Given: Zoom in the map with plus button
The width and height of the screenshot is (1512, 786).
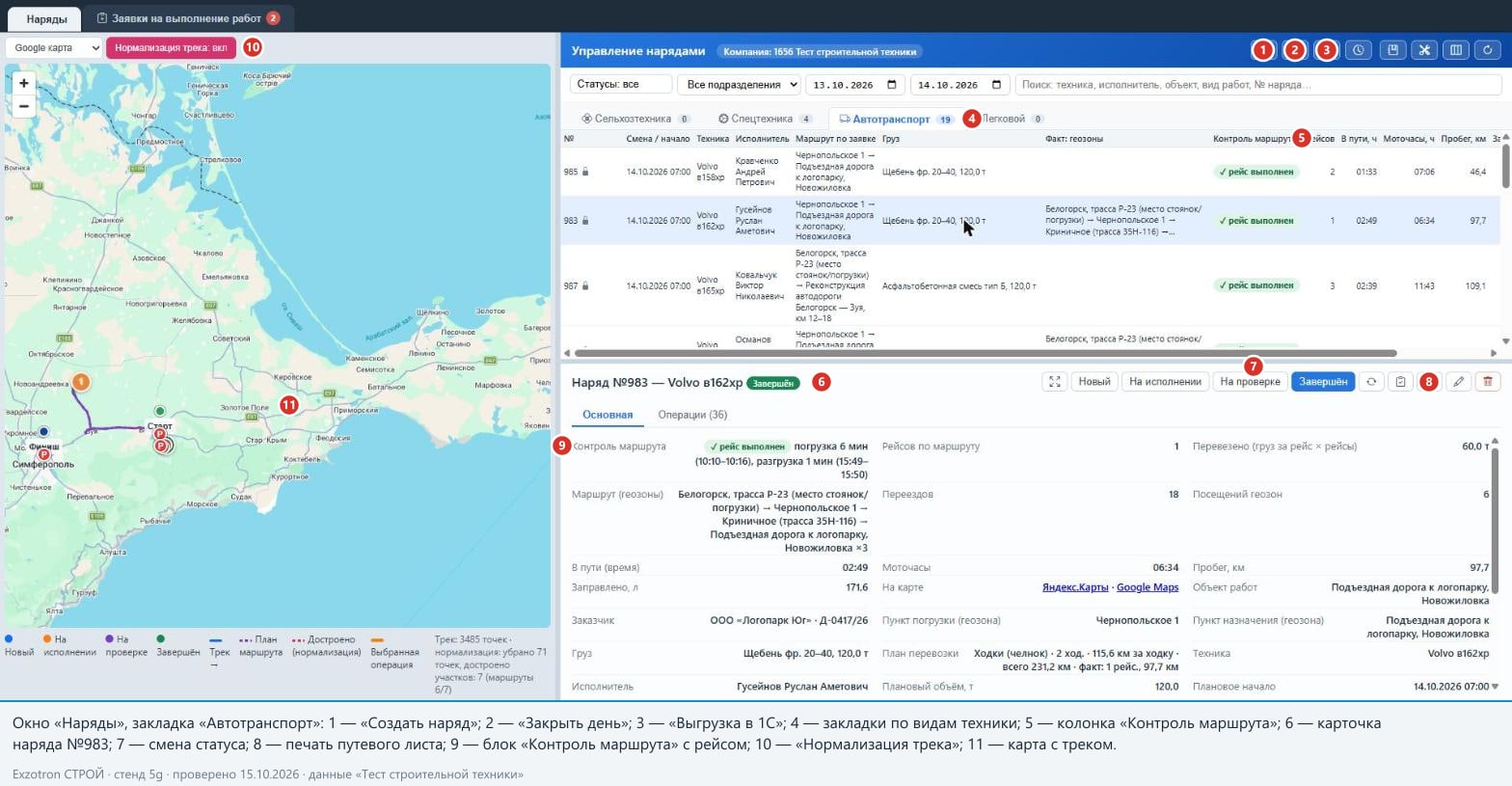Looking at the screenshot, I should pyautogui.click(x=24, y=84).
